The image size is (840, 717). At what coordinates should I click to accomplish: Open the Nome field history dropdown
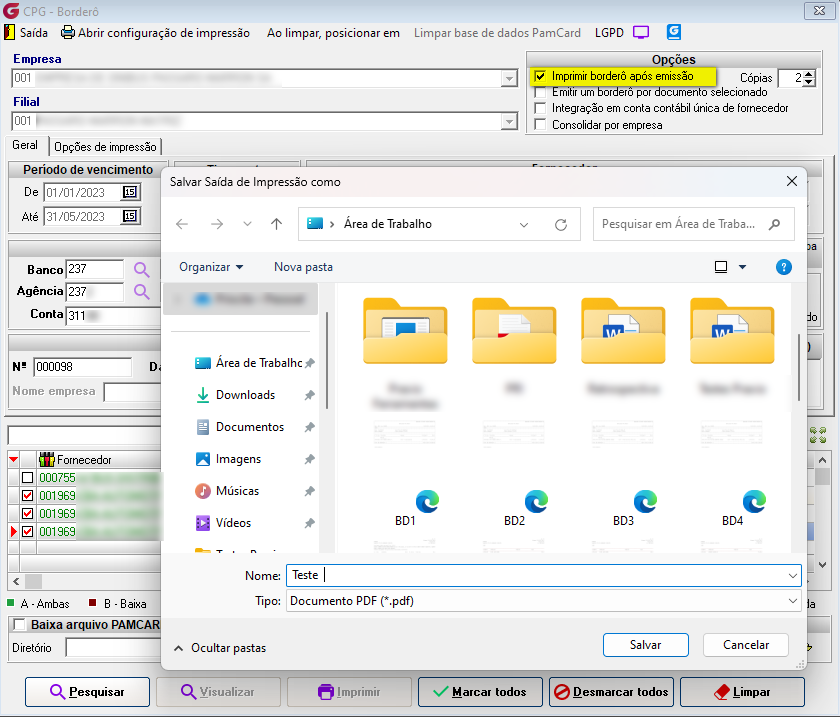pyautogui.click(x=792, y=576)
